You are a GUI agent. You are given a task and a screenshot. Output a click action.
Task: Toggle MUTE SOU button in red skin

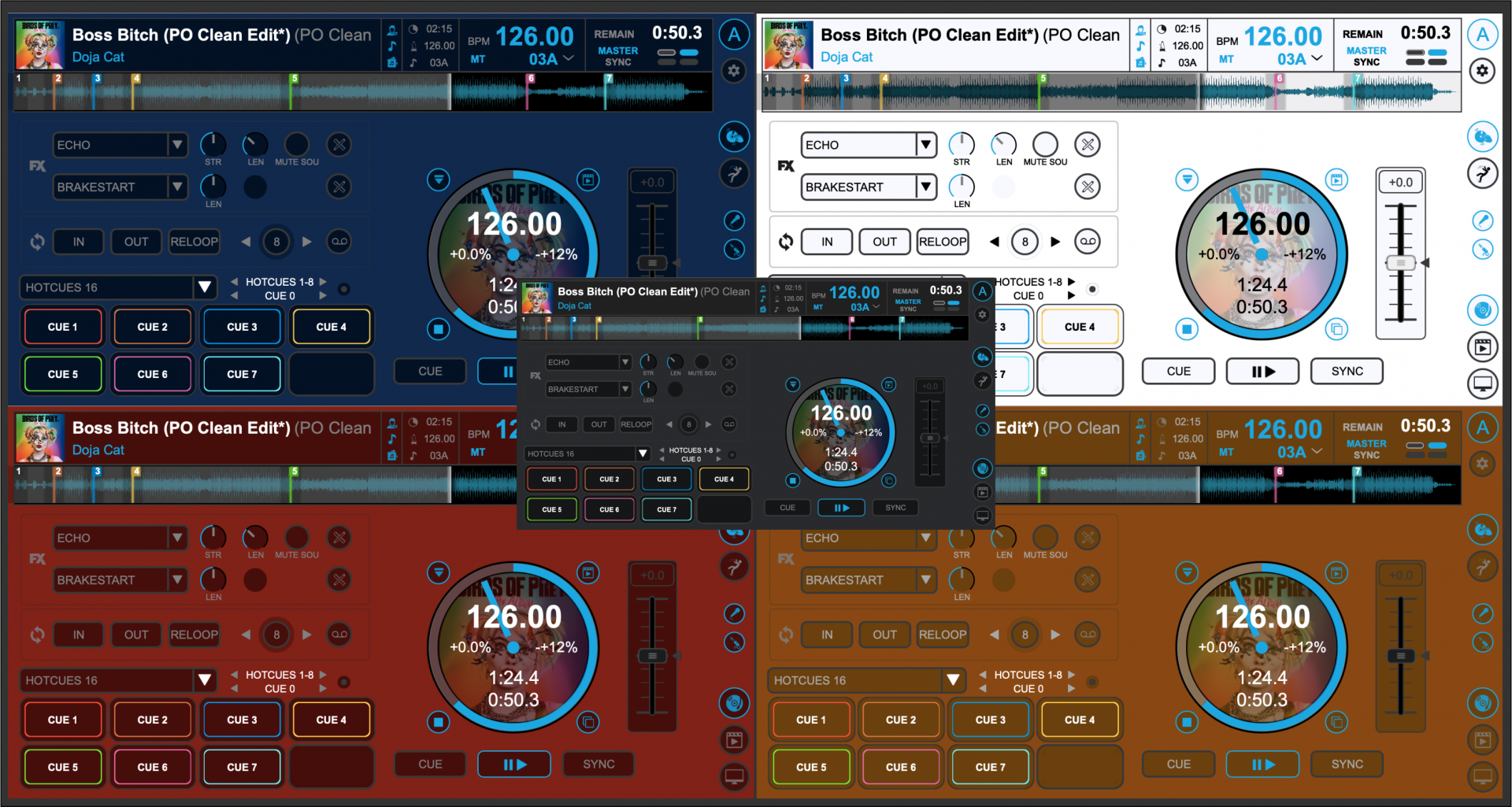tap(296, 537)
